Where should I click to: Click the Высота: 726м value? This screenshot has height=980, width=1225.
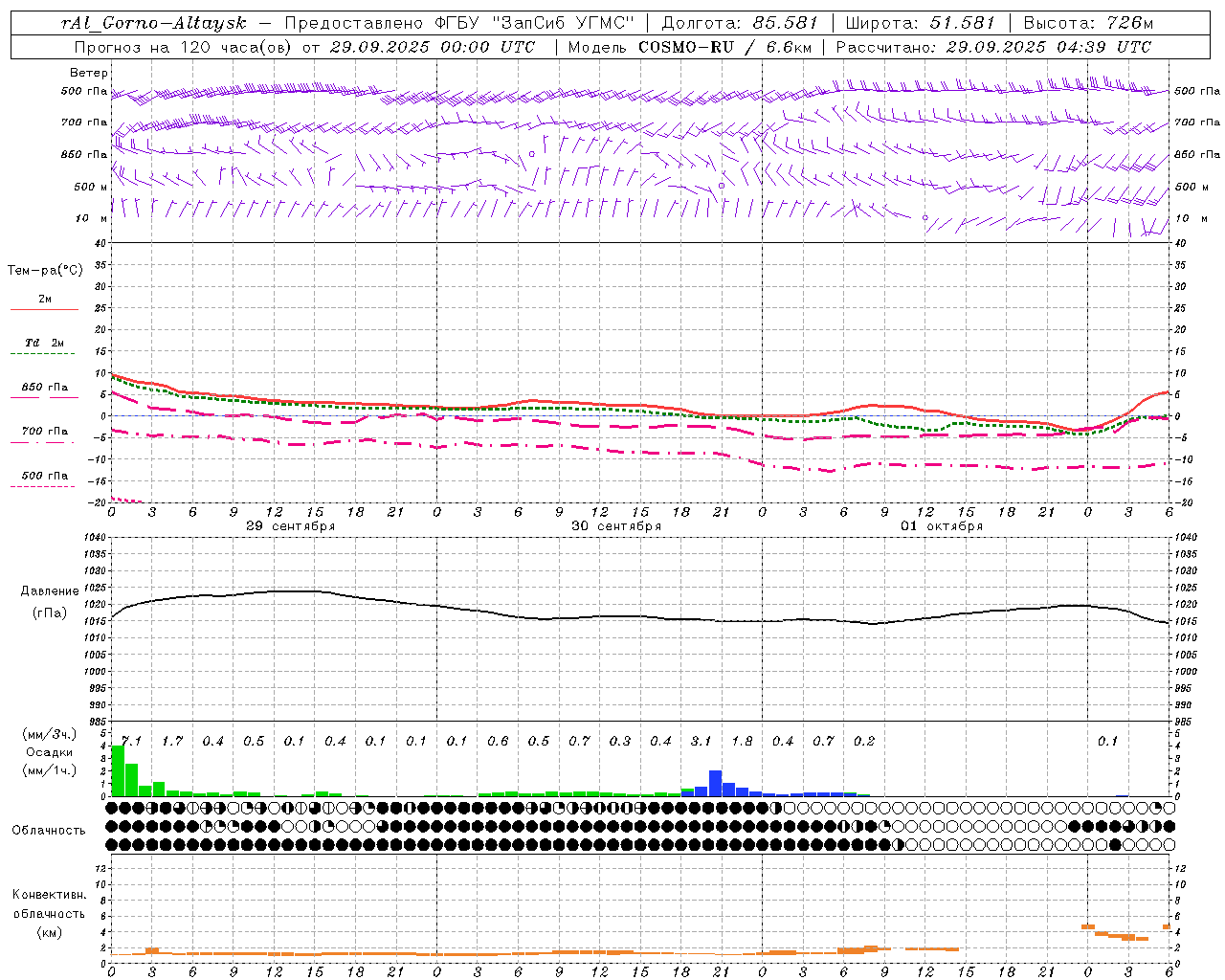click(x=1088, y=23)
